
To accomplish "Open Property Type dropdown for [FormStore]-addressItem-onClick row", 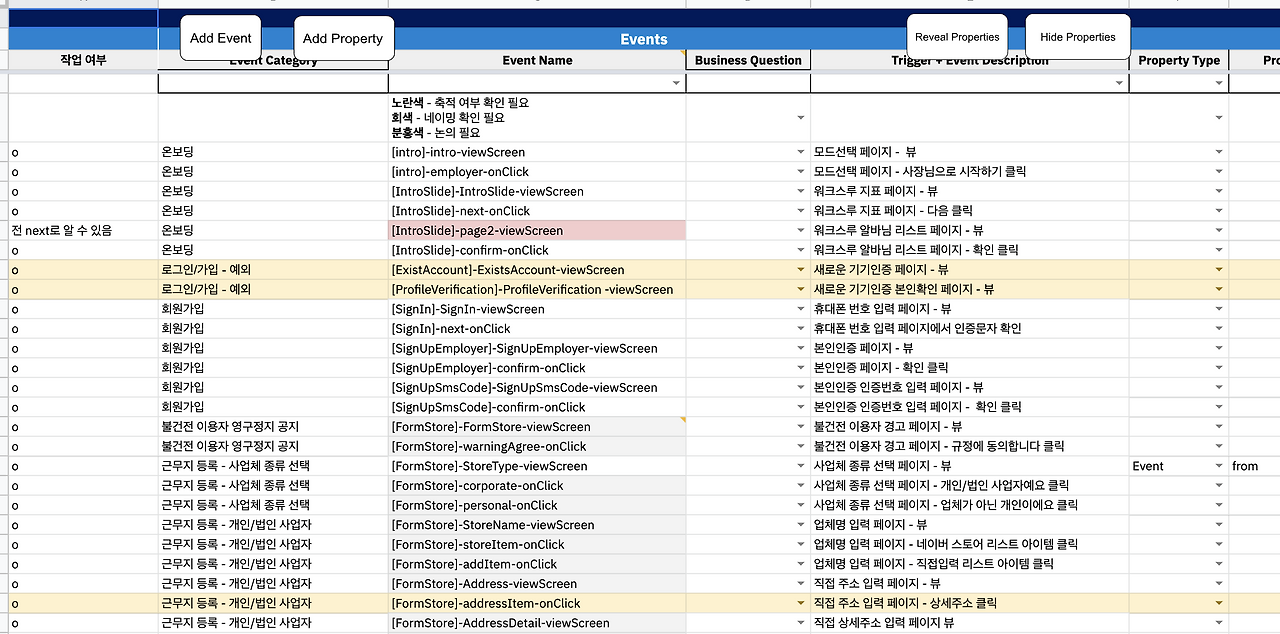I will (1219, 604).
